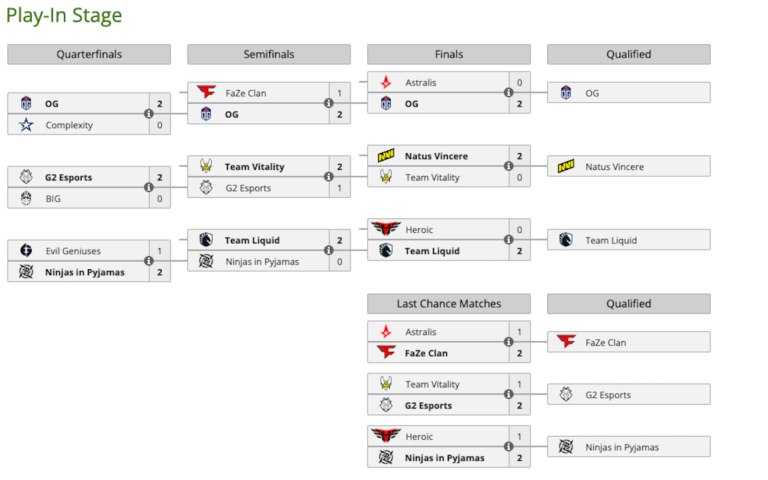The image size is (768, 480).
Task: Click Natus Vincere logo in Finals
Action: (x=386, y=156)
